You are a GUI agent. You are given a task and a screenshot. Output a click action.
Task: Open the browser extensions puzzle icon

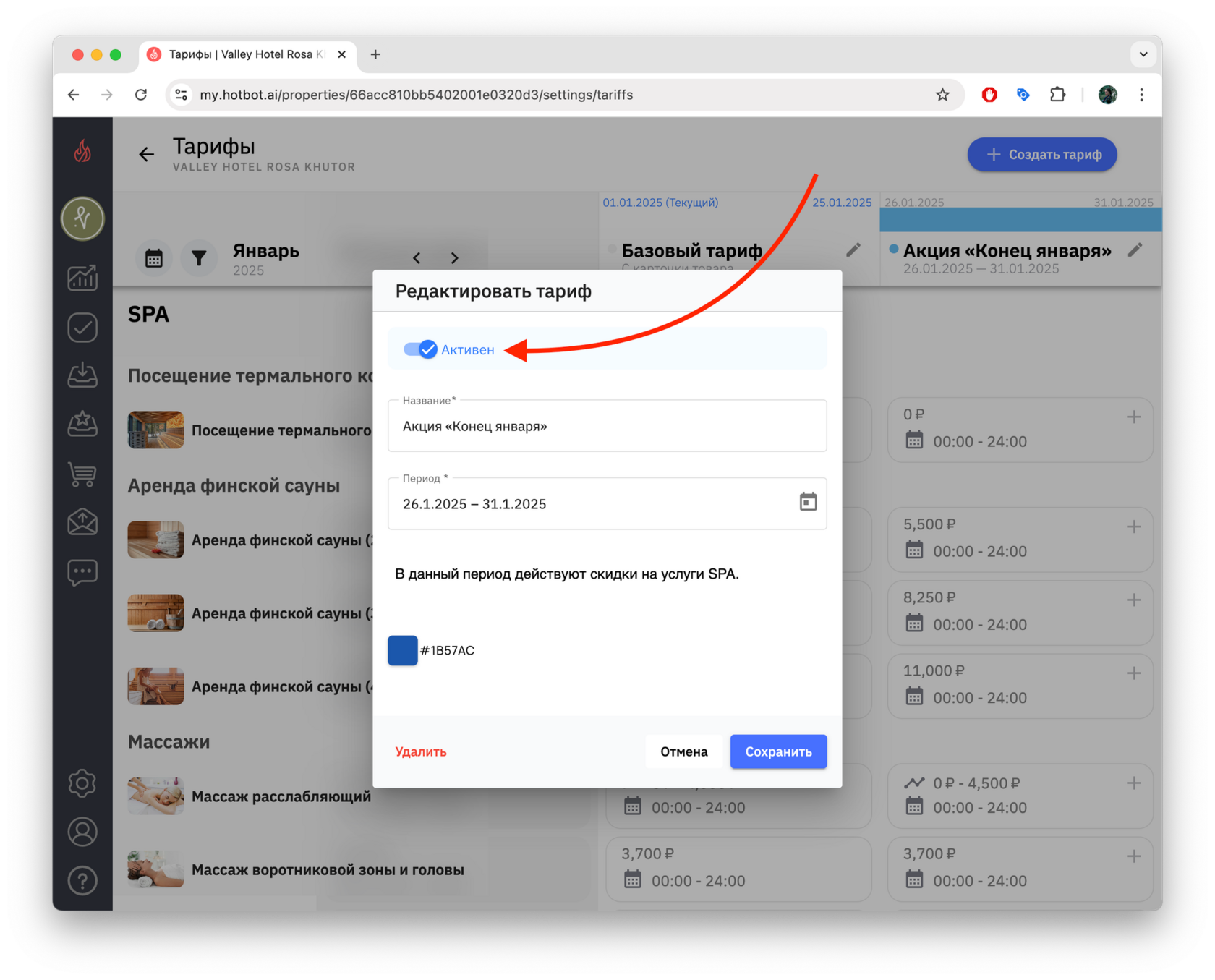coord(1058,95)
